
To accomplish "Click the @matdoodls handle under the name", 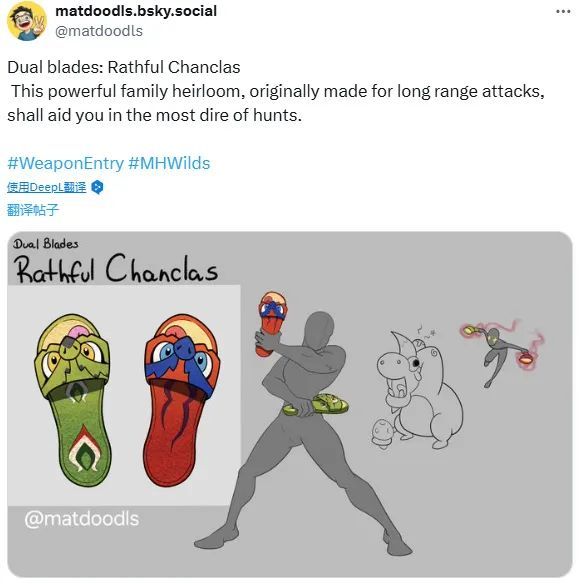I will (x=99, y=31).
